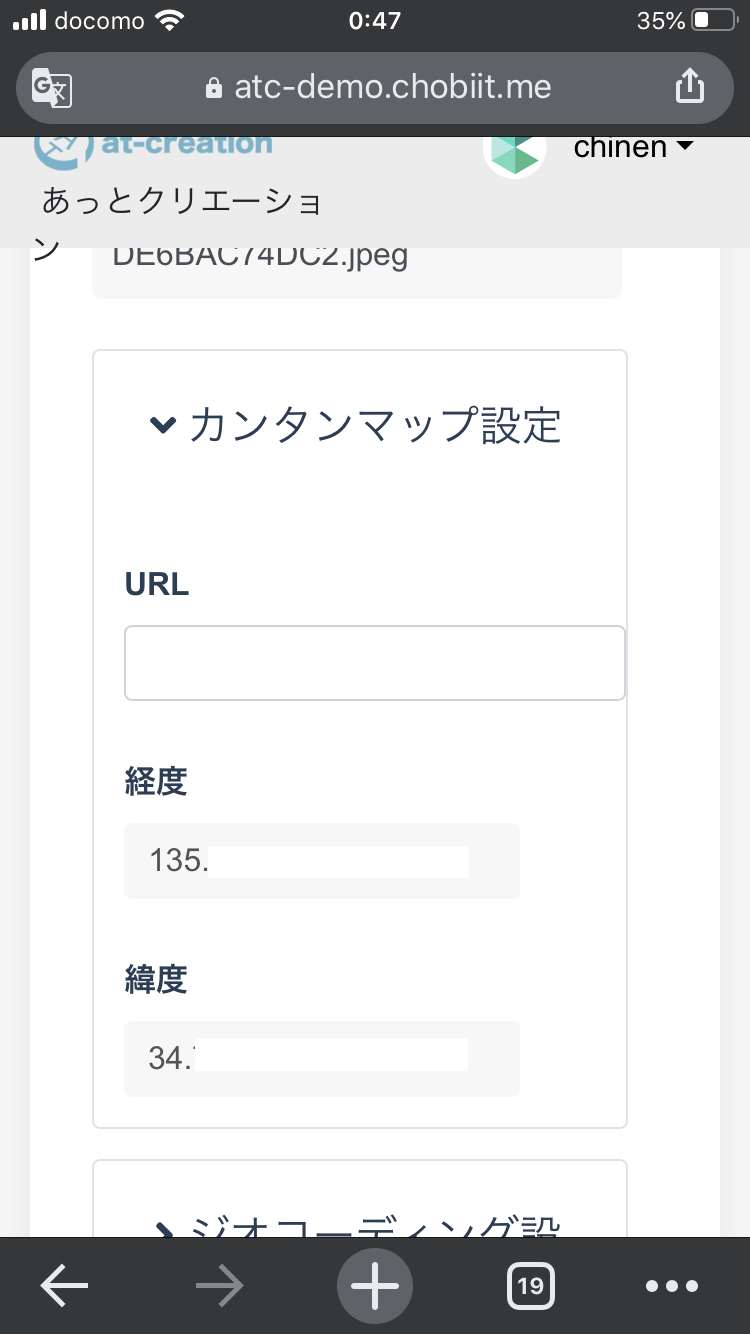Click the 緯度 value field
The width and height of the screenshot is (750, 1334).
point(322,1059)
